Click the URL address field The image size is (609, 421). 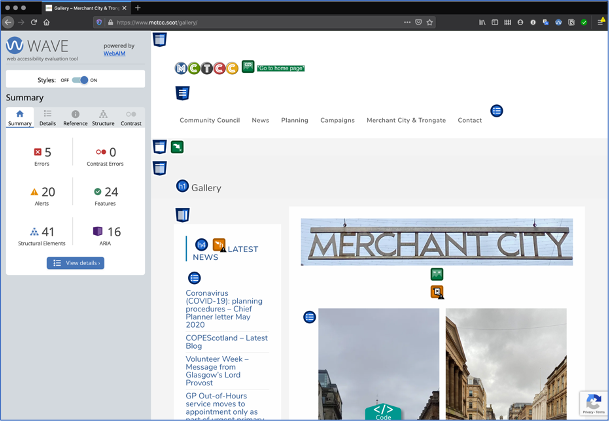256,23
